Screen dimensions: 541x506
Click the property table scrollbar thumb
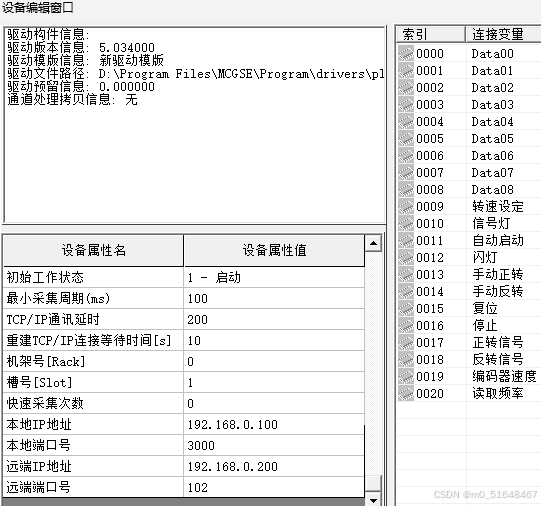tap(373, 483)
